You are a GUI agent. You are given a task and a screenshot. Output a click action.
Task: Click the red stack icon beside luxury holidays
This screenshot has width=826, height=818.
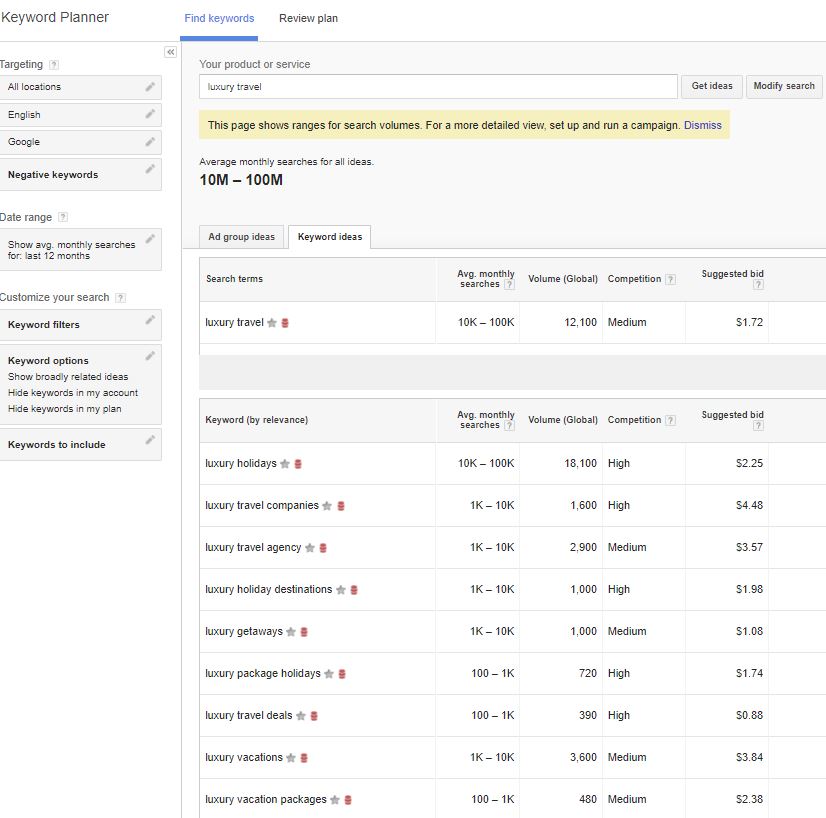click(x=298, y=464)
